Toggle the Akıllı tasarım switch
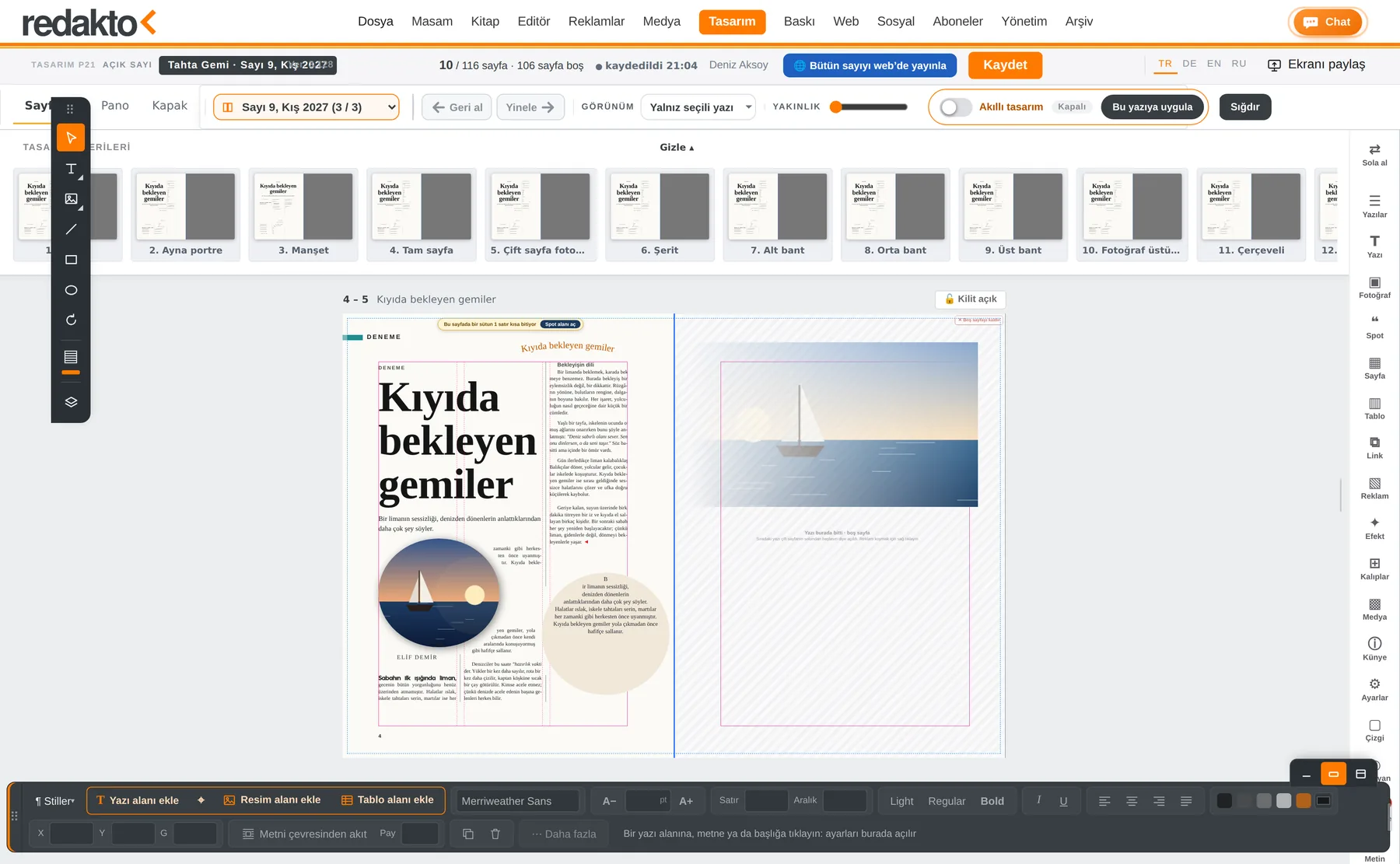 click(955, 107)
